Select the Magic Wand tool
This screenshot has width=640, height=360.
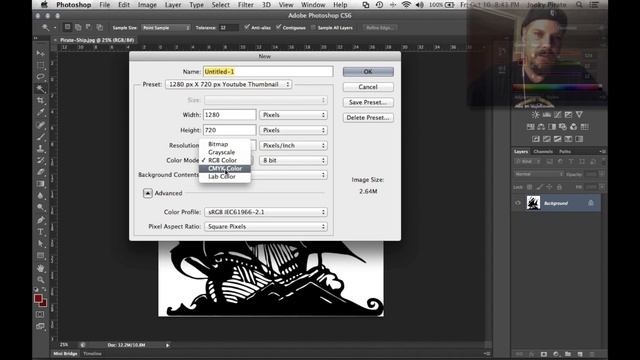(x=40, y=89)
